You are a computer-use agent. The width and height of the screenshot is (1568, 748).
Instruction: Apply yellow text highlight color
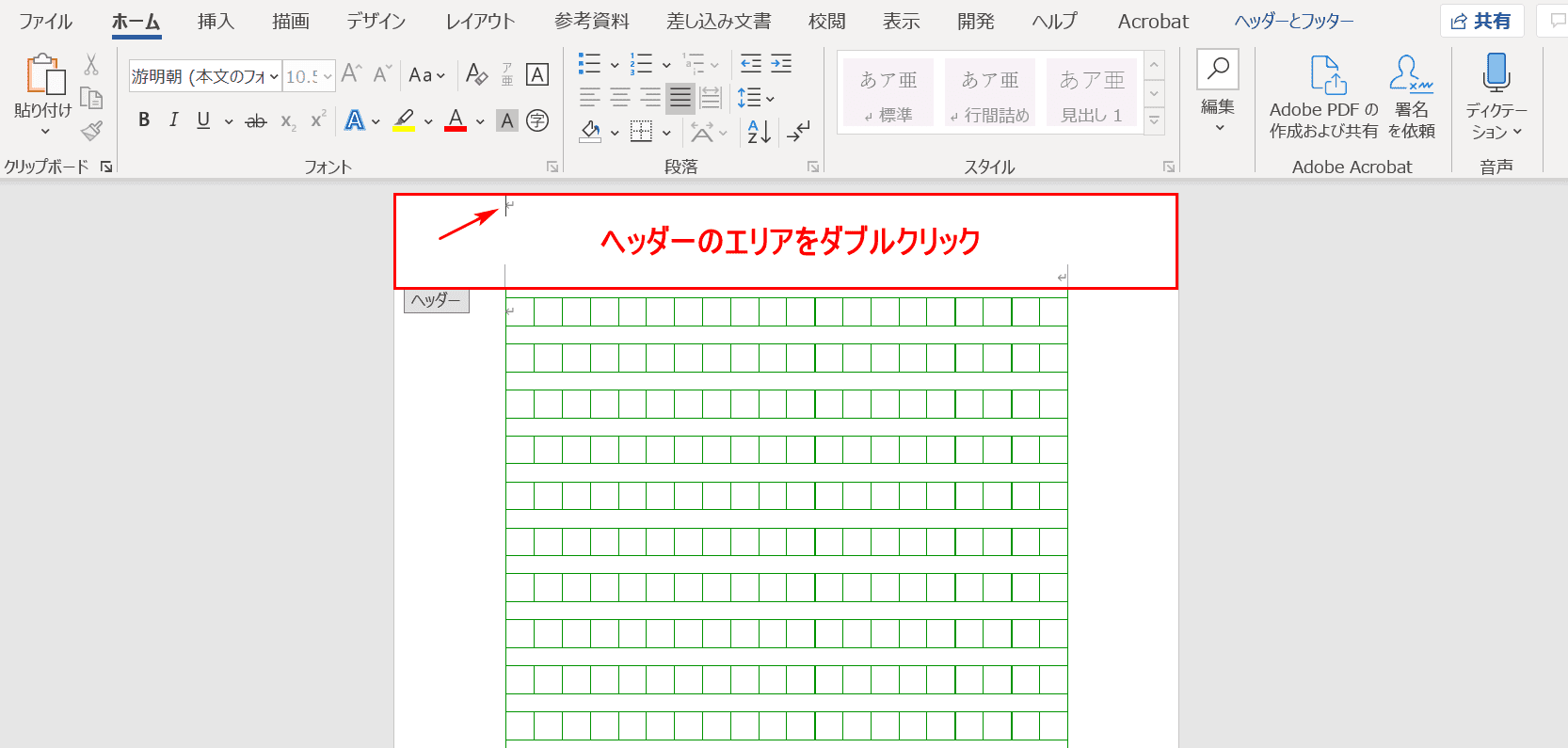tap(405, 120)
